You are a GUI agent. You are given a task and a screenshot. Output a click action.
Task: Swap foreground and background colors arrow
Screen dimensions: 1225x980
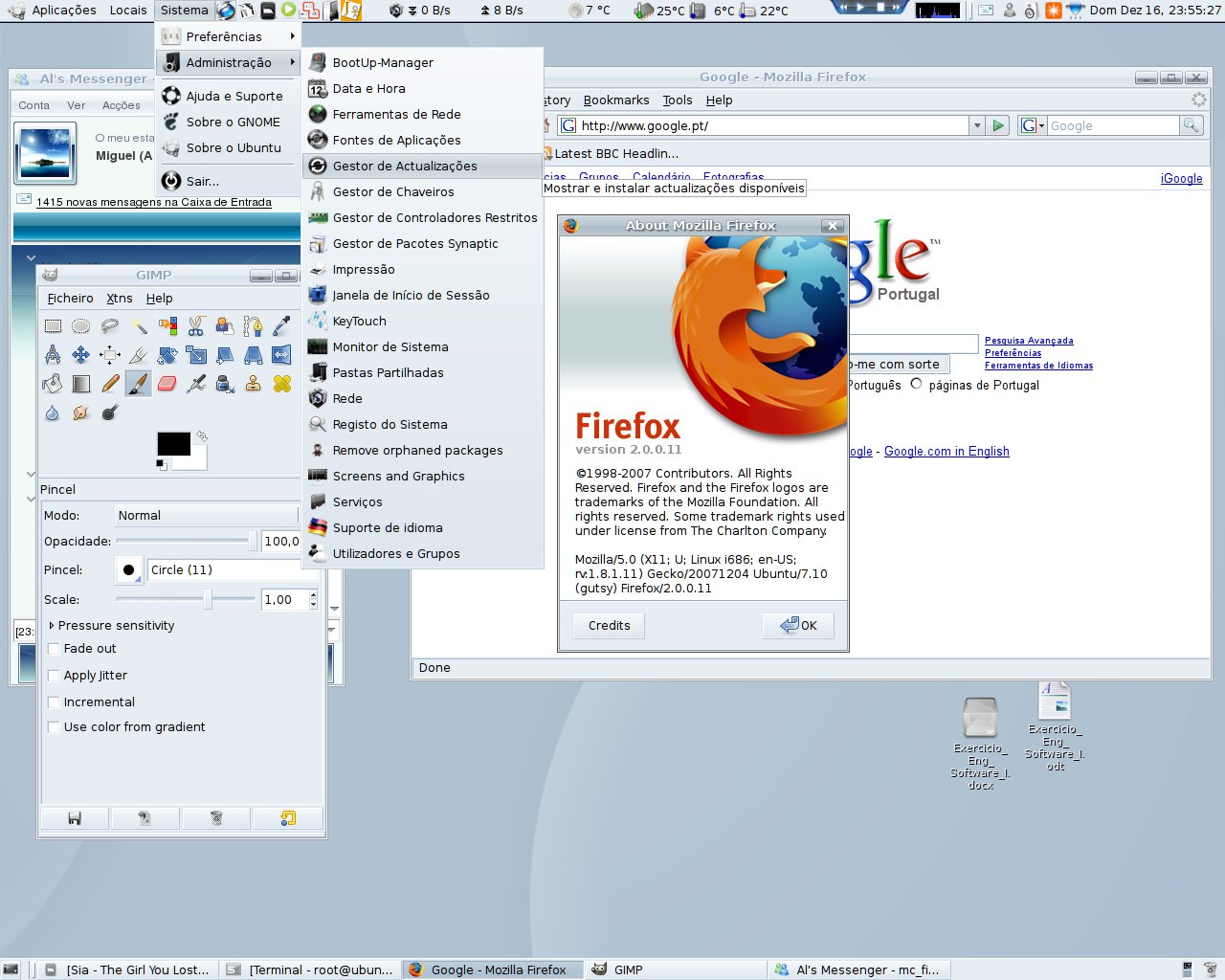coord(201,436)
